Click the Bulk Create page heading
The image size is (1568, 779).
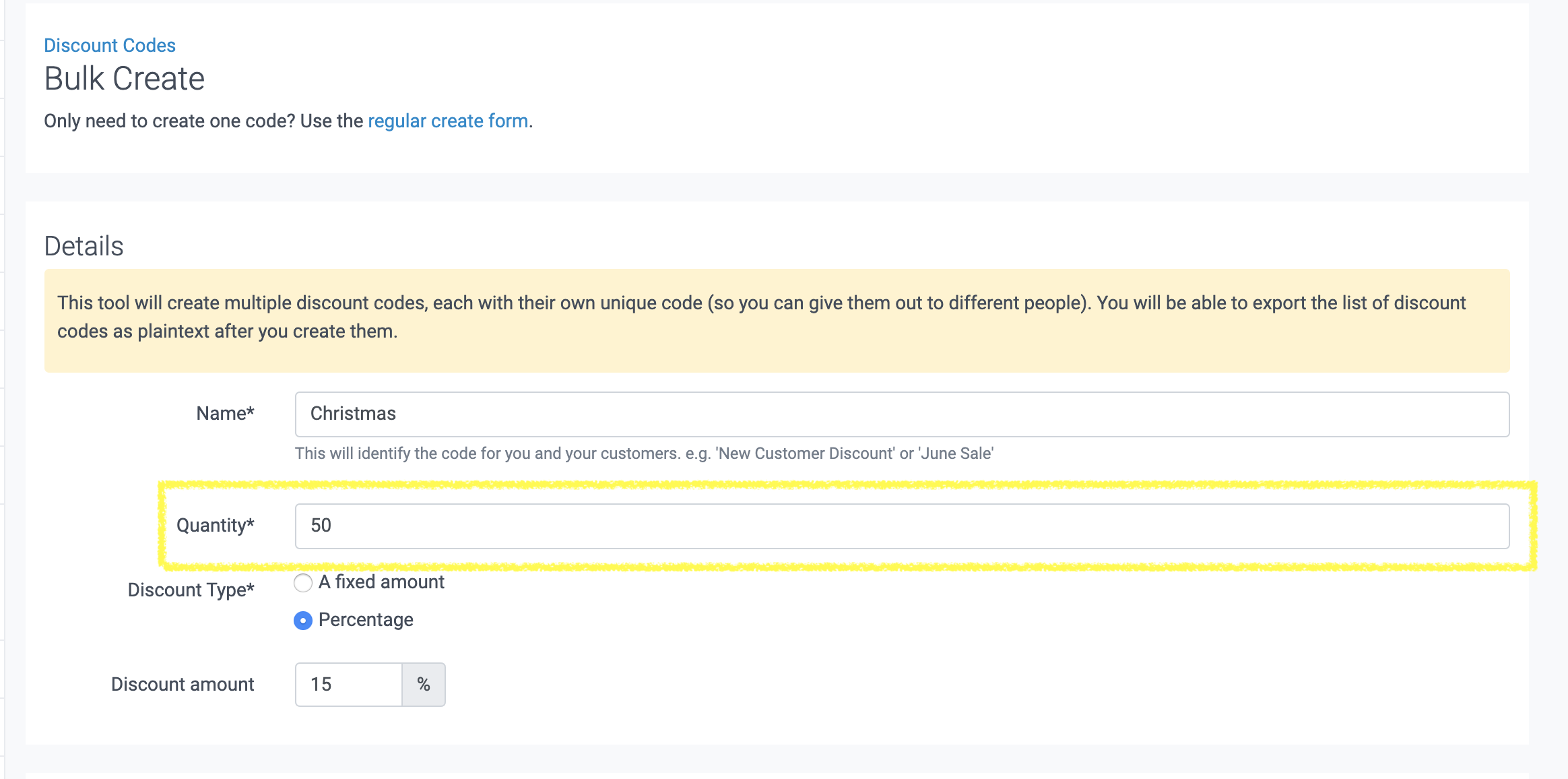click(124, 78)
